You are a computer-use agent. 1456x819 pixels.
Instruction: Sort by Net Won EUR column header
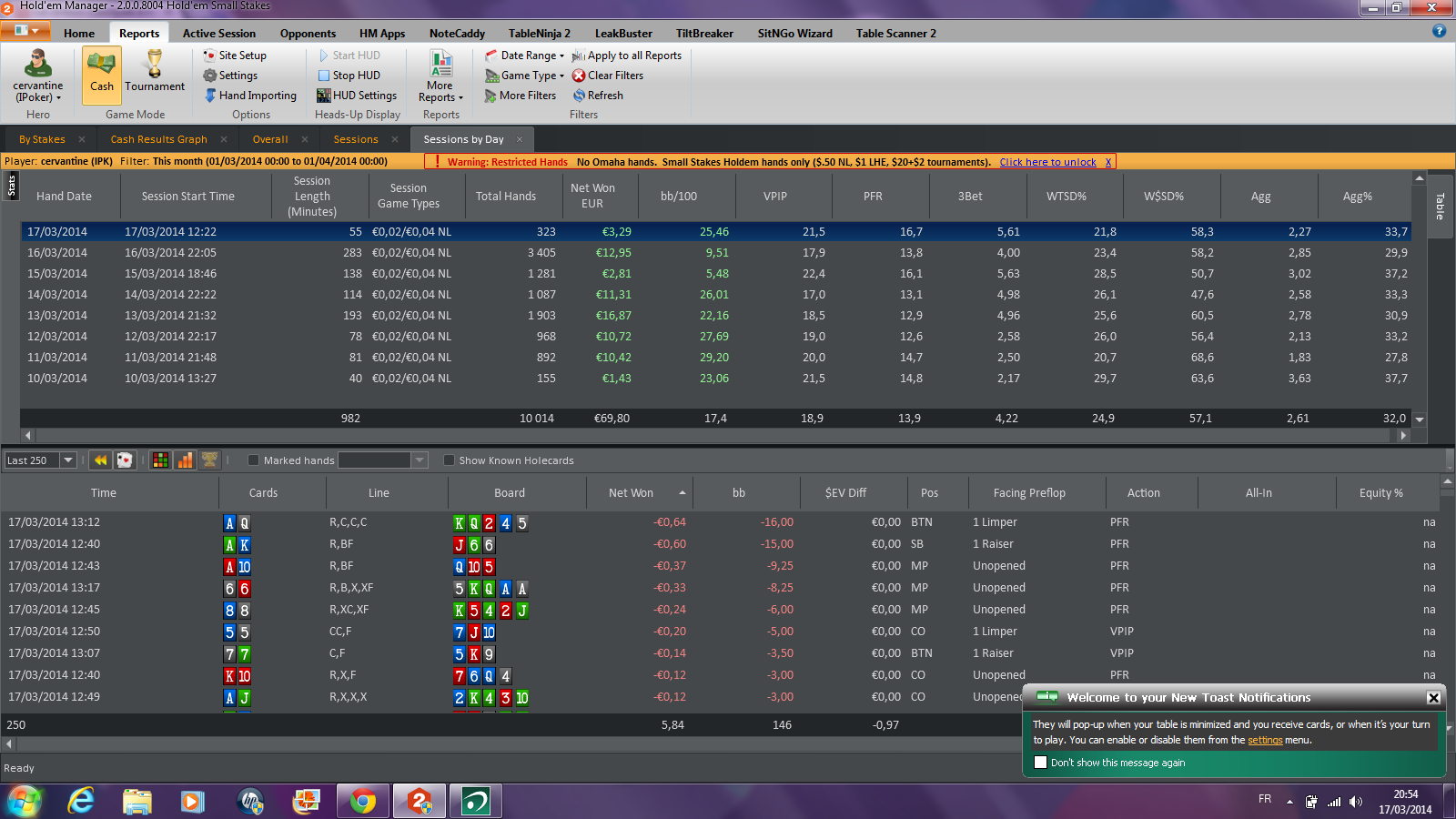[x=592, y=196]
